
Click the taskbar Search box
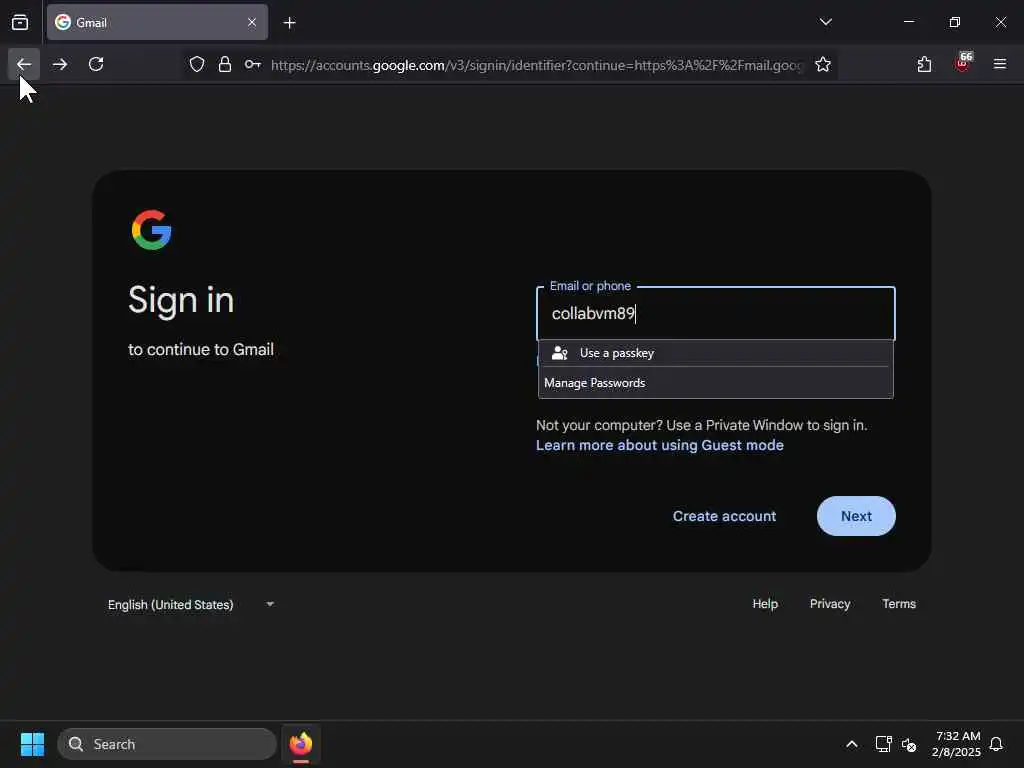coord(167,744)
